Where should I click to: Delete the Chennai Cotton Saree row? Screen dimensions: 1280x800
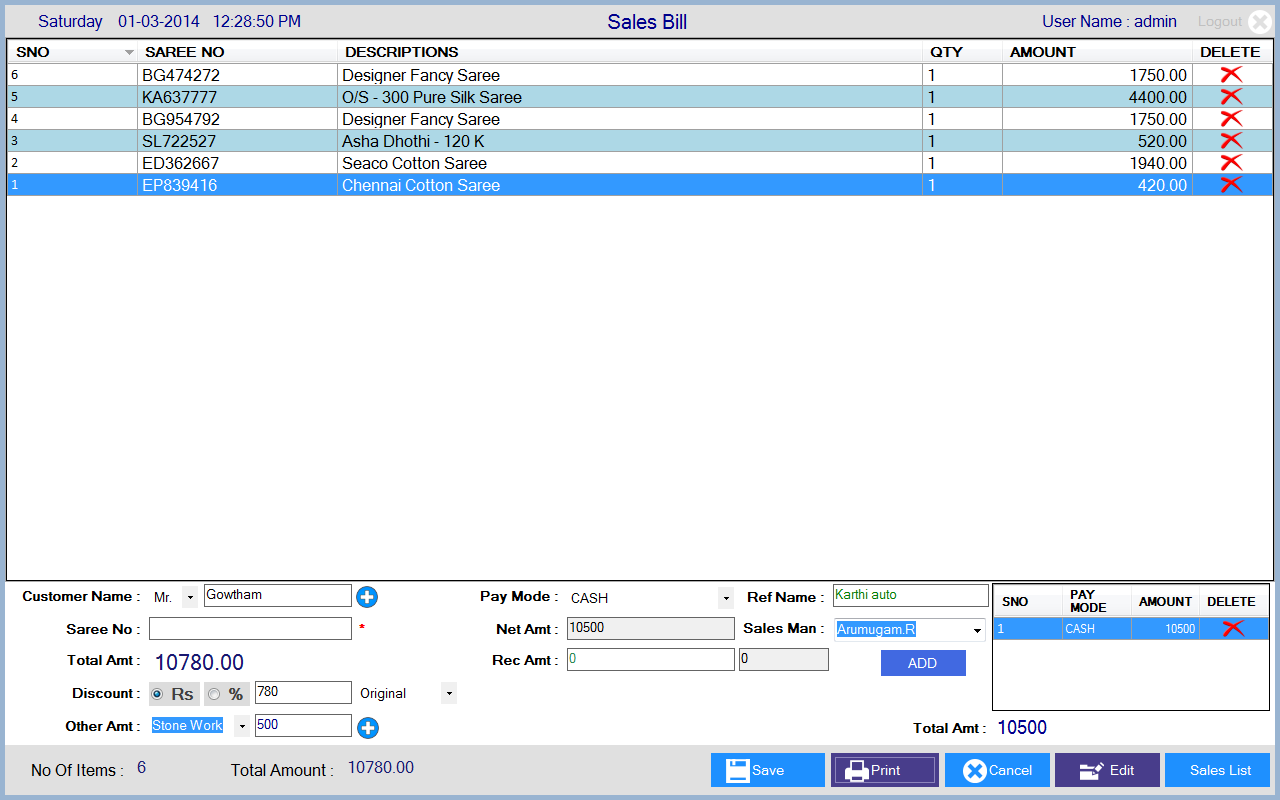pos(1231,185)
